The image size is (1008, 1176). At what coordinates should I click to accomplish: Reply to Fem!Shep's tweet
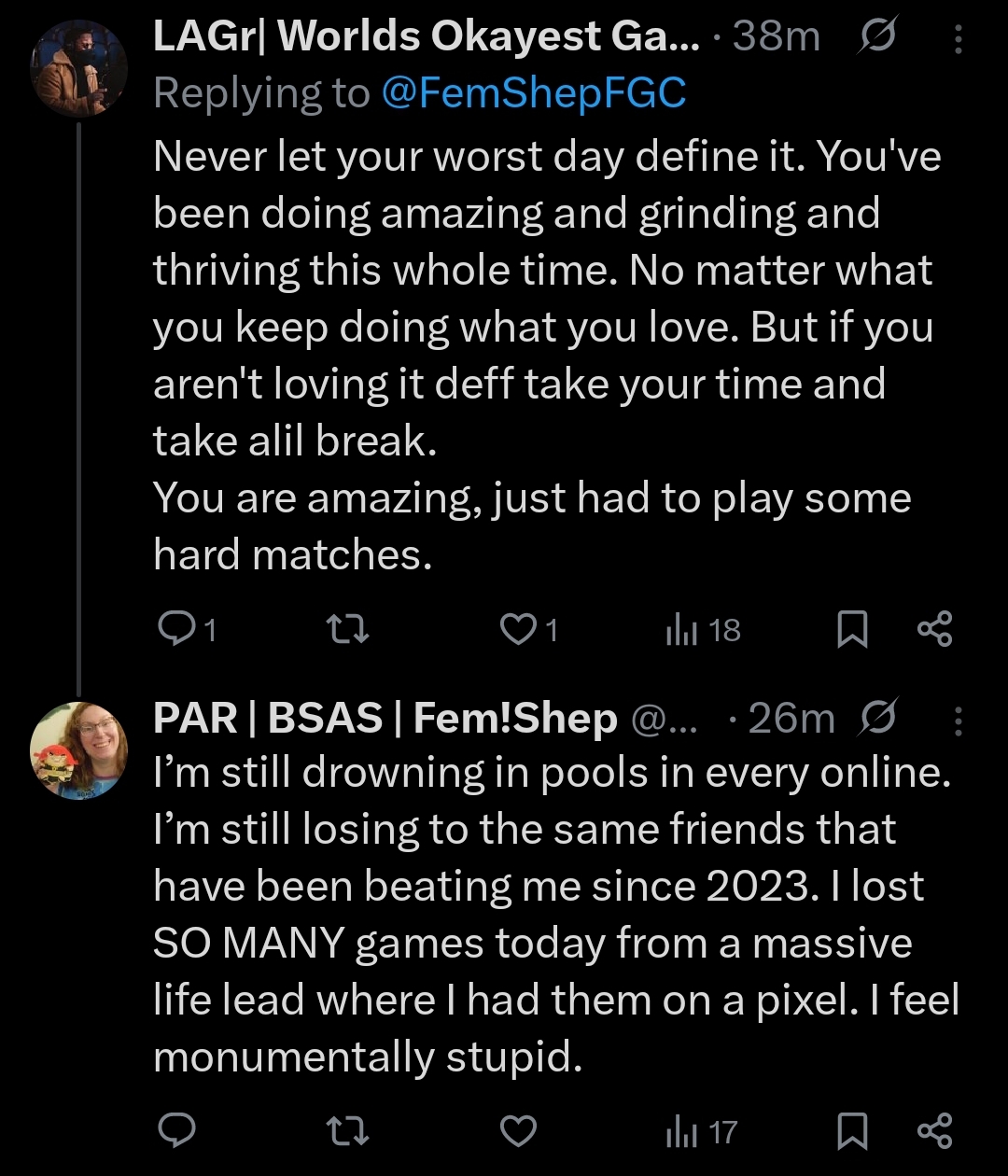click(x=175, y=1132)
